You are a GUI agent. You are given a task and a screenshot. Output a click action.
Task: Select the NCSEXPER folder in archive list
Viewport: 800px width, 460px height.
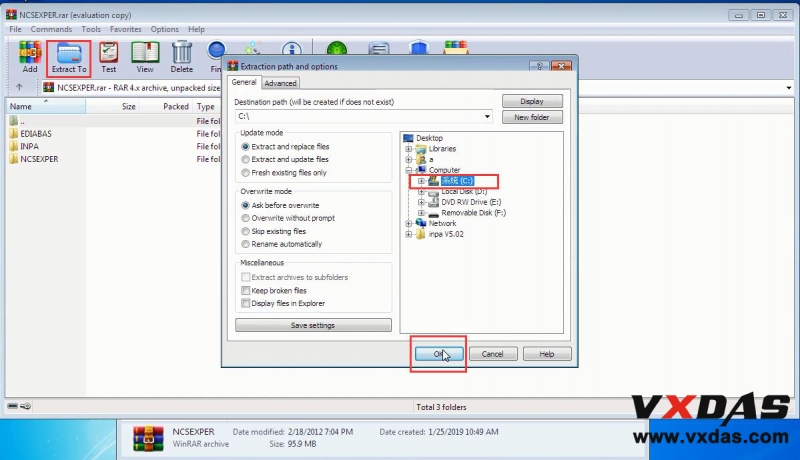coord(39,159)
